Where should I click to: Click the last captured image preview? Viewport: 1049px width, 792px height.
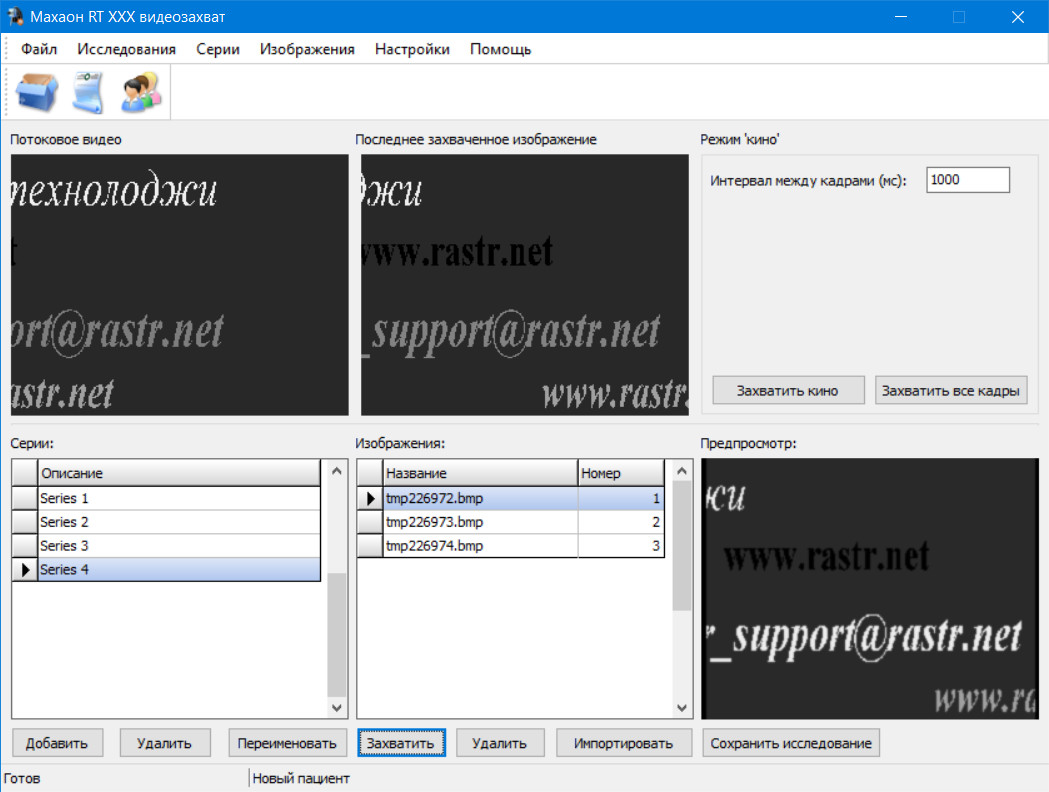click(524, 285)
